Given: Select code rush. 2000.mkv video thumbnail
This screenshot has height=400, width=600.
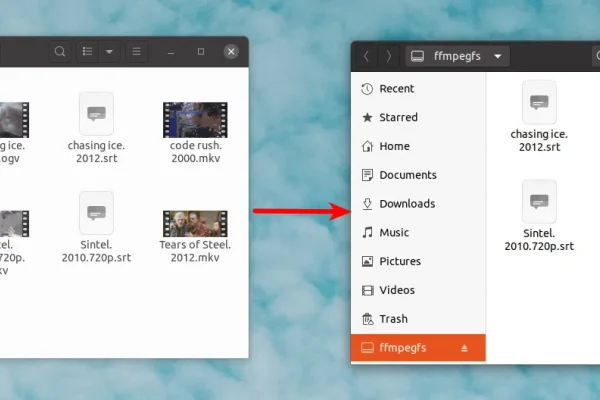Looking at the screenshot, I should 196,120.
